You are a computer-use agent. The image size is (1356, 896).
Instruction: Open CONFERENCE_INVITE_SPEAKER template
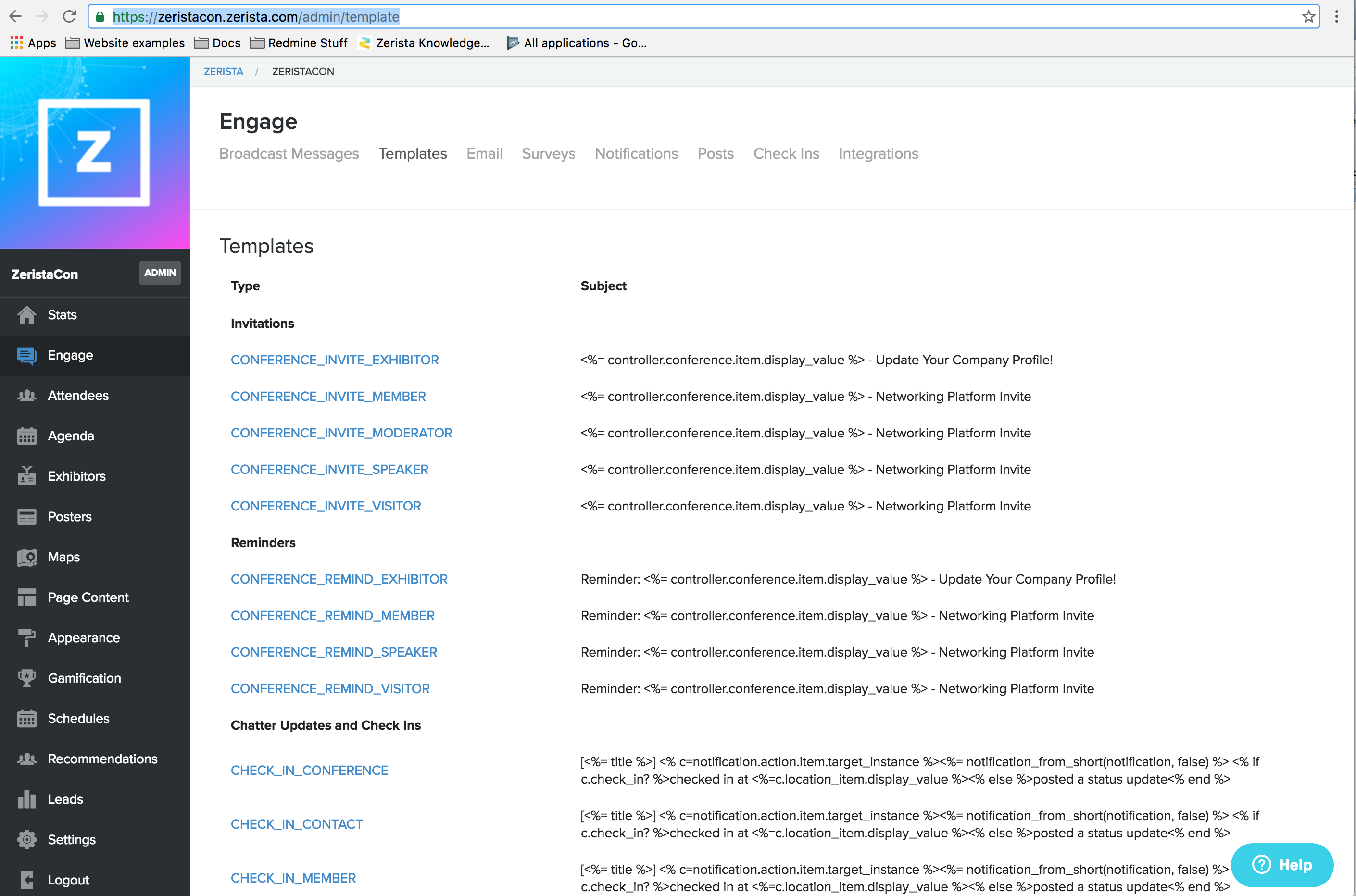329,470
